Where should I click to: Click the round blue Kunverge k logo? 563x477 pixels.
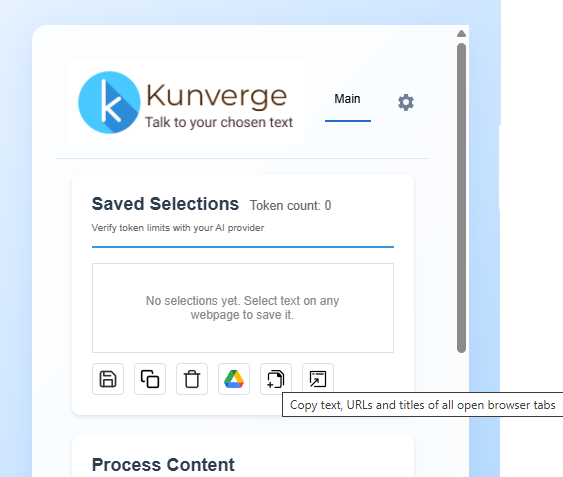(x=109, y=102)
